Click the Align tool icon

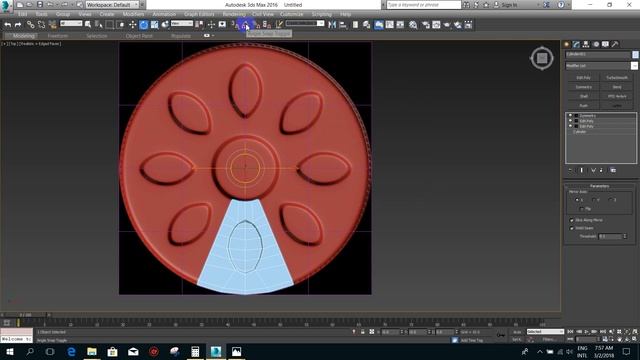coord(343,25)
